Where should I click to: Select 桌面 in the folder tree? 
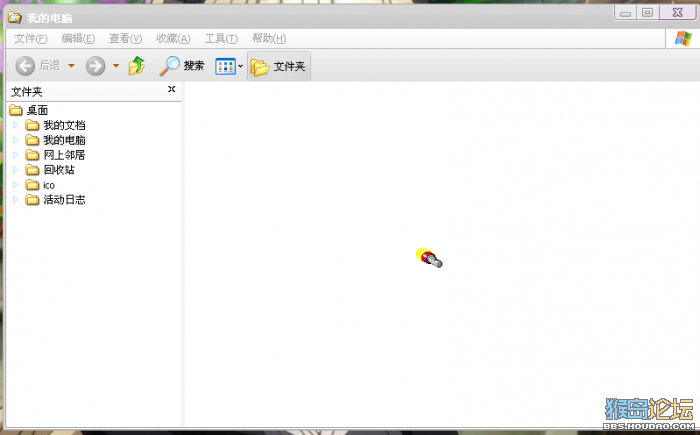pos(38,110)
